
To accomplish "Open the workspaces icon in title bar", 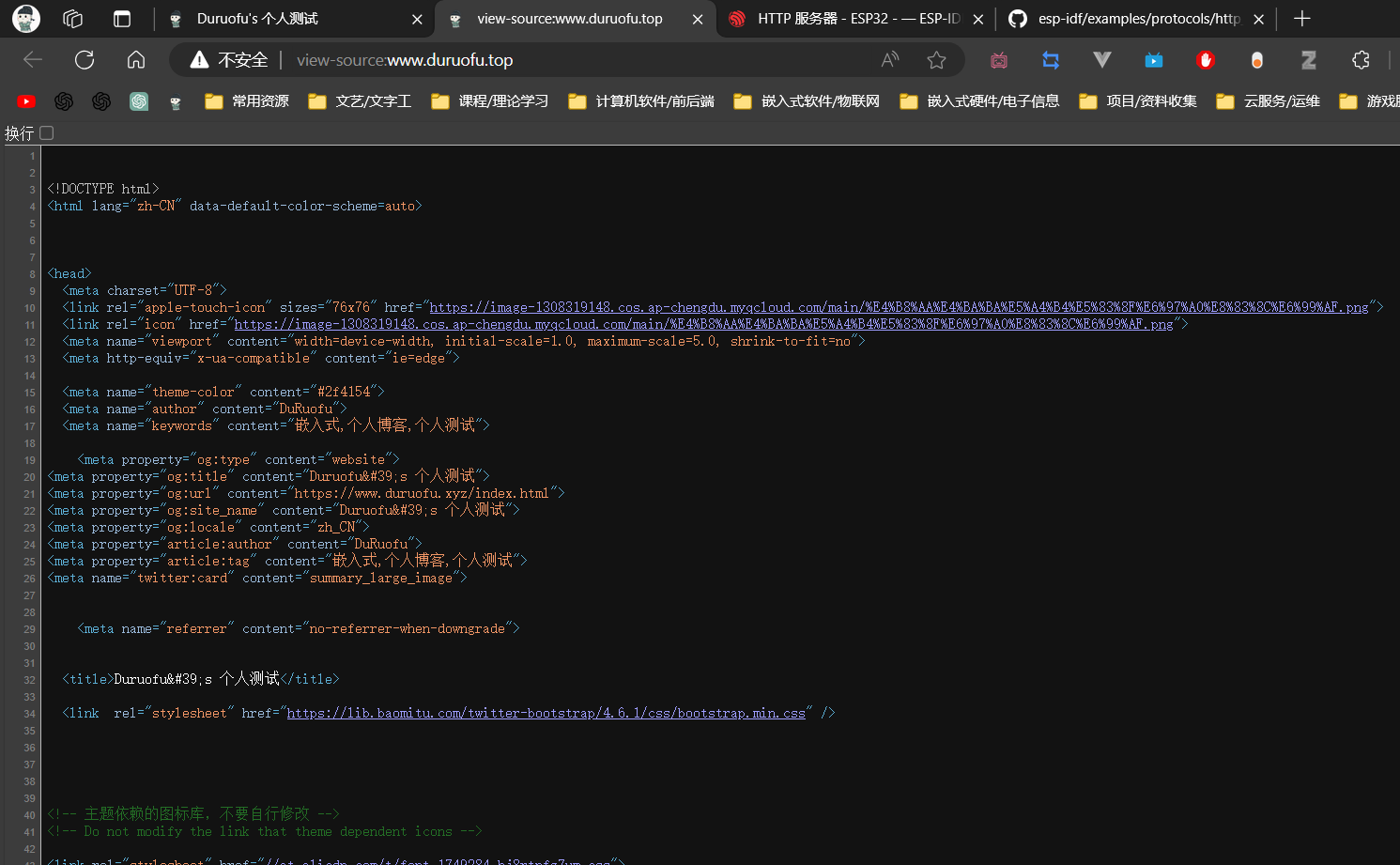I will [73, 19].
